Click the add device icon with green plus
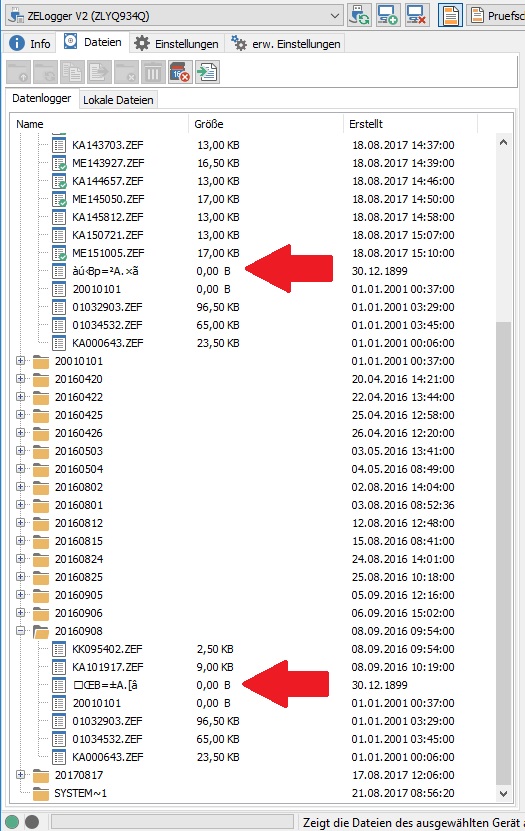Screen dimensions: 525x831 (388, 15)
